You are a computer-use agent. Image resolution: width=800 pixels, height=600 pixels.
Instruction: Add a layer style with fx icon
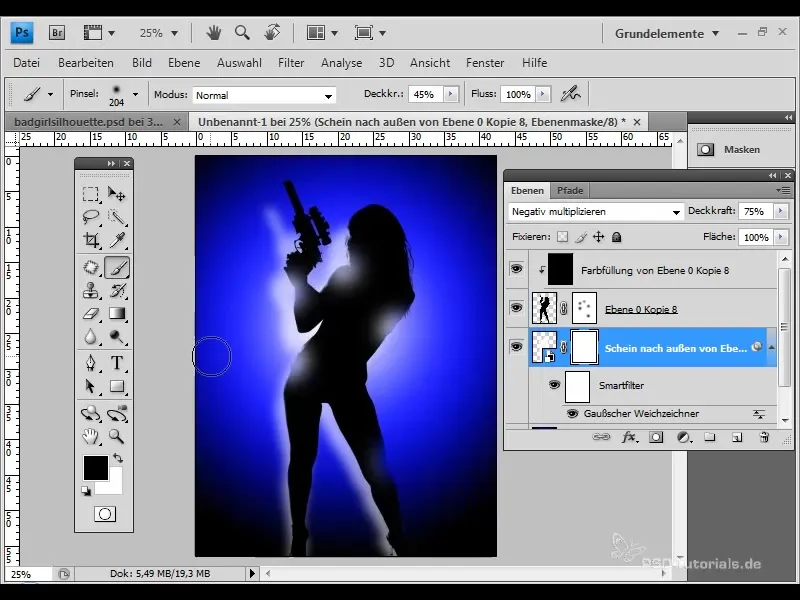[629, 437]
